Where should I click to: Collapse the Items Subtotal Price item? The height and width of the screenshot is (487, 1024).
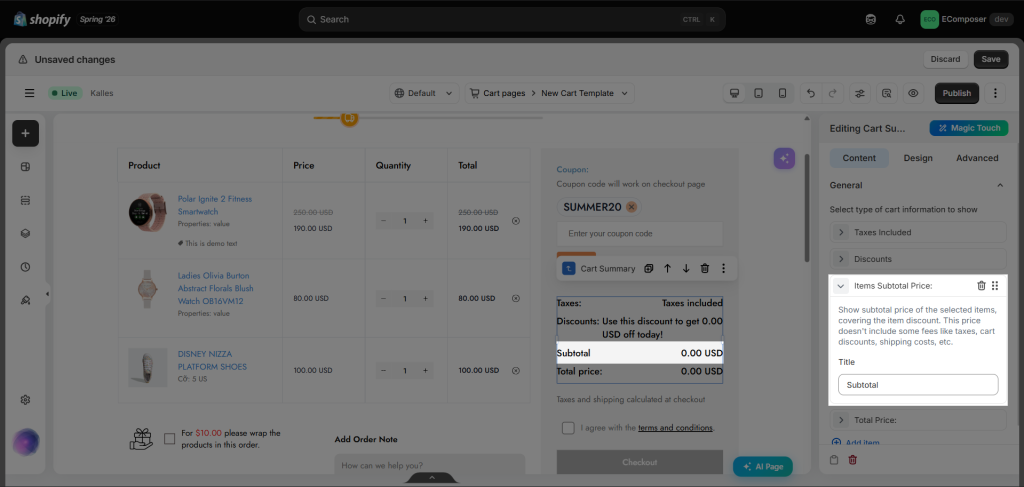[841, 285]
